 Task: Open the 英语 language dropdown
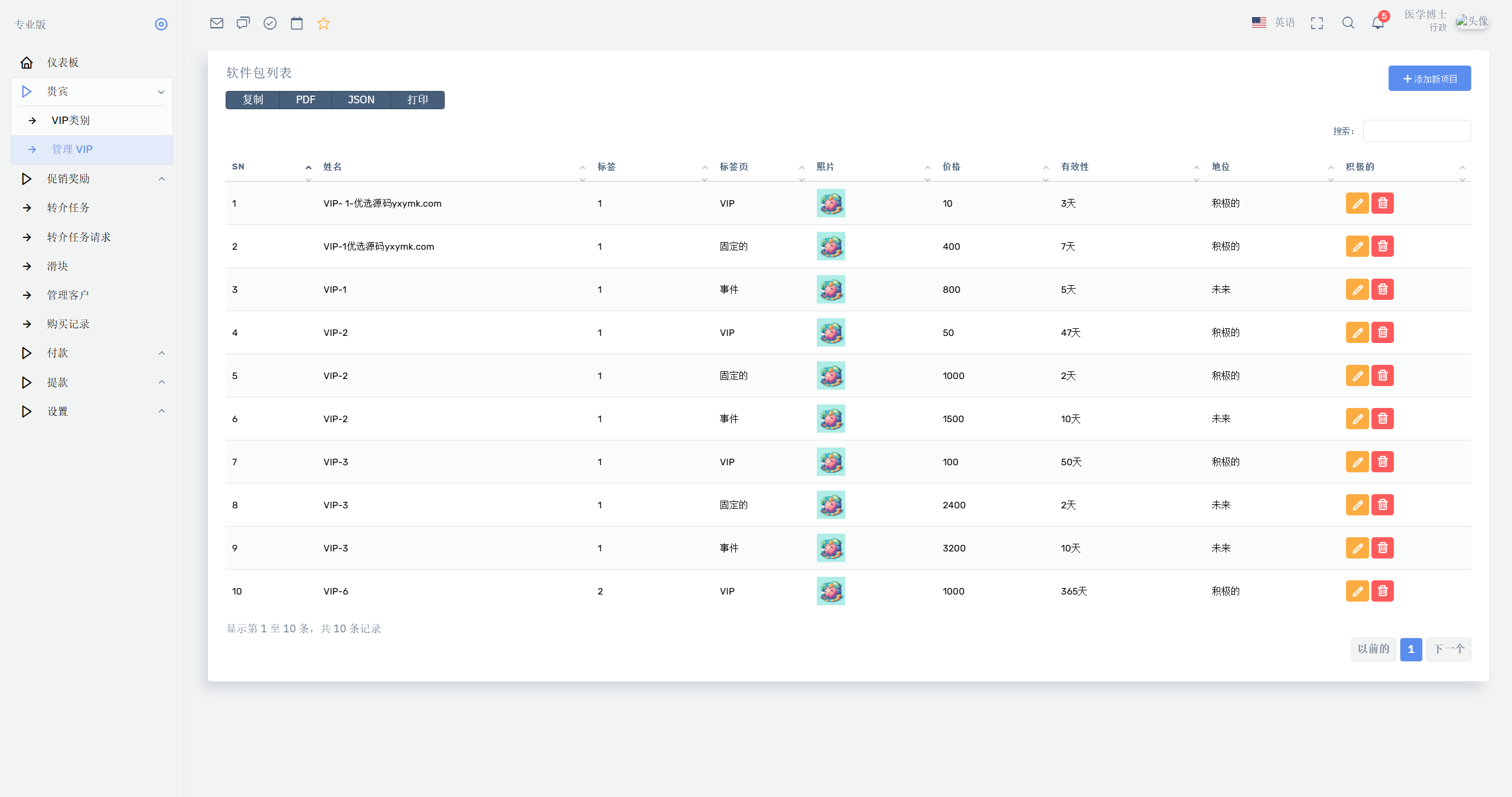[1273, 22]
